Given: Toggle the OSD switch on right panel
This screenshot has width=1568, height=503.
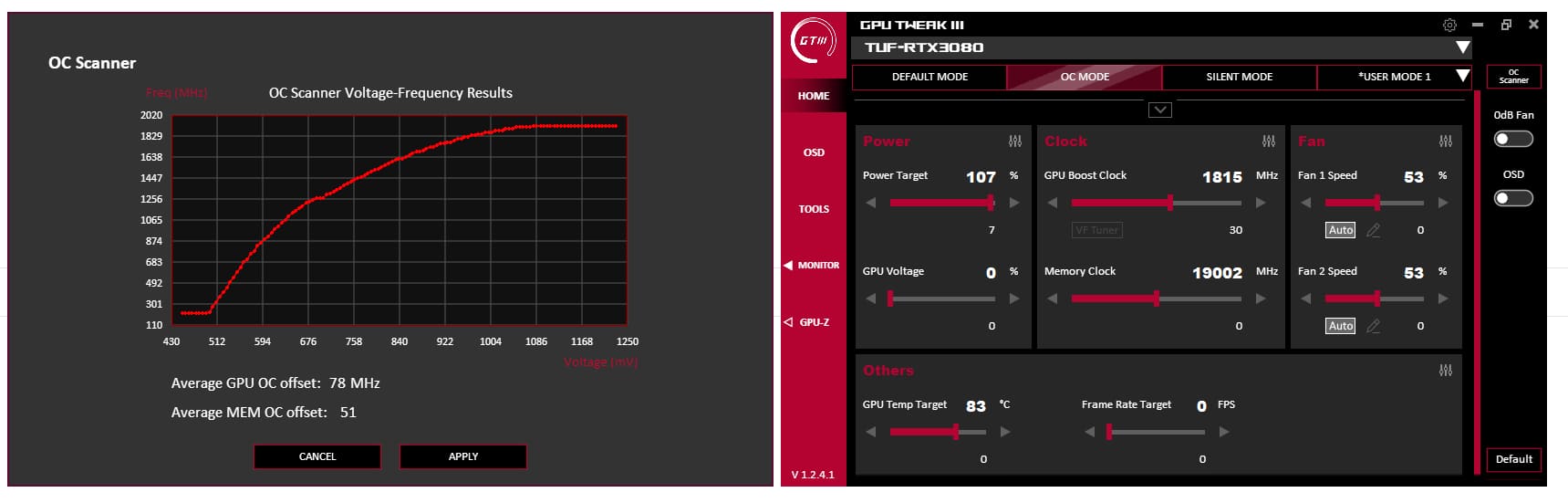Looking at the screenshot, I should point(1513,198).
